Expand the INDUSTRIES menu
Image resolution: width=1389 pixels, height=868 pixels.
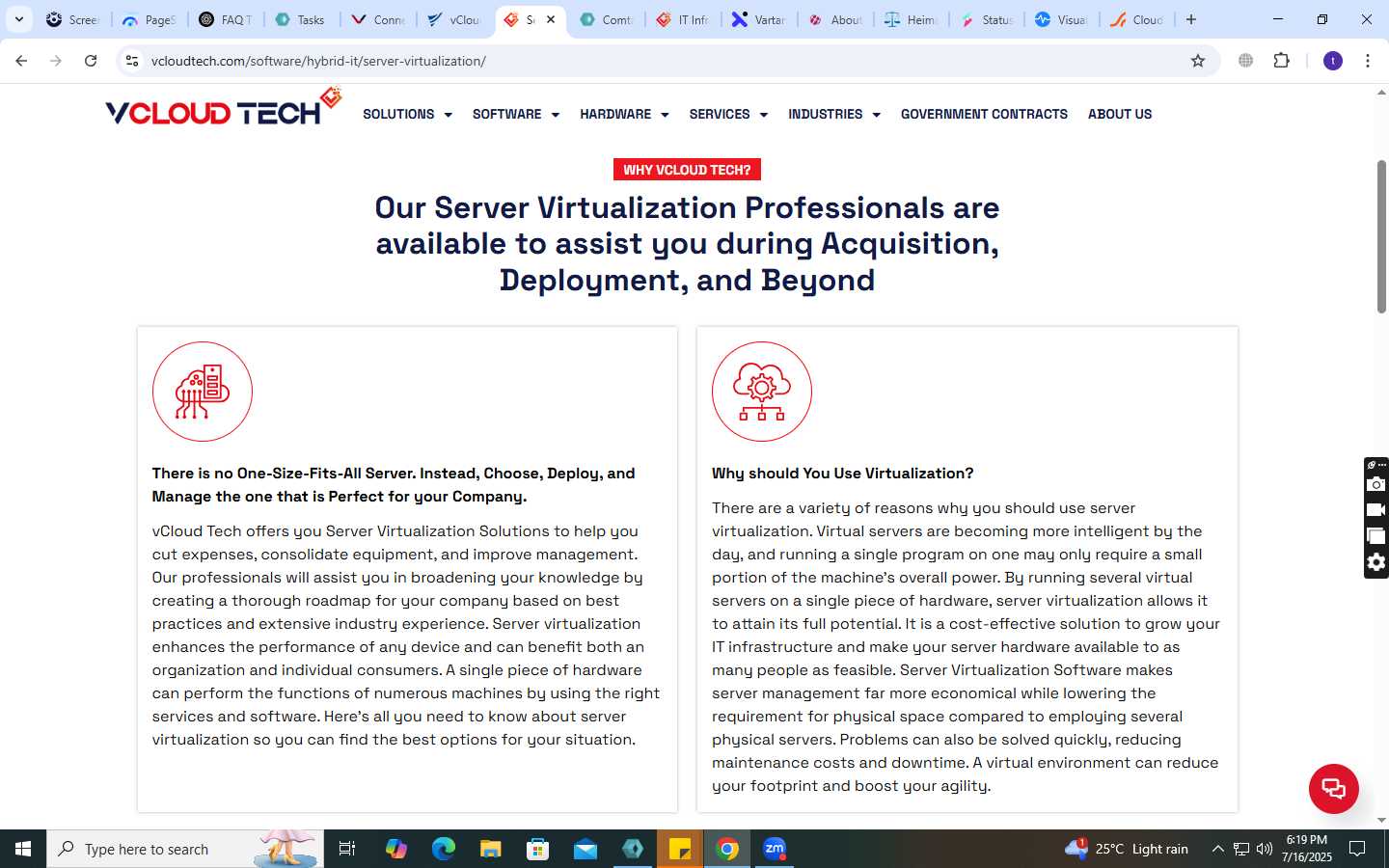click(x=834, y=114)
